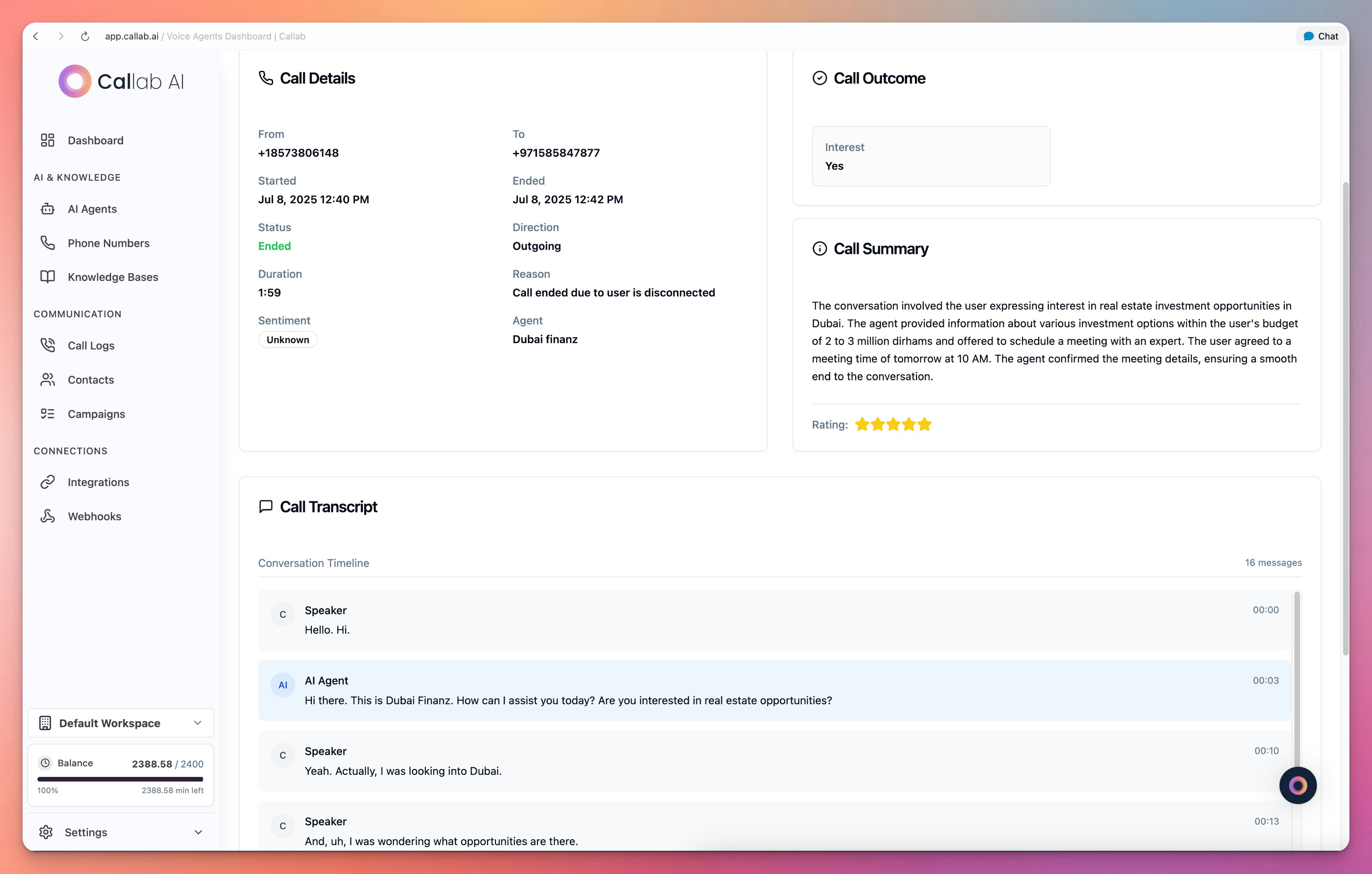The width and height of the screenshot is (1372, 874).
Task: Click the Webhooks icon
Action: point(47,517)
